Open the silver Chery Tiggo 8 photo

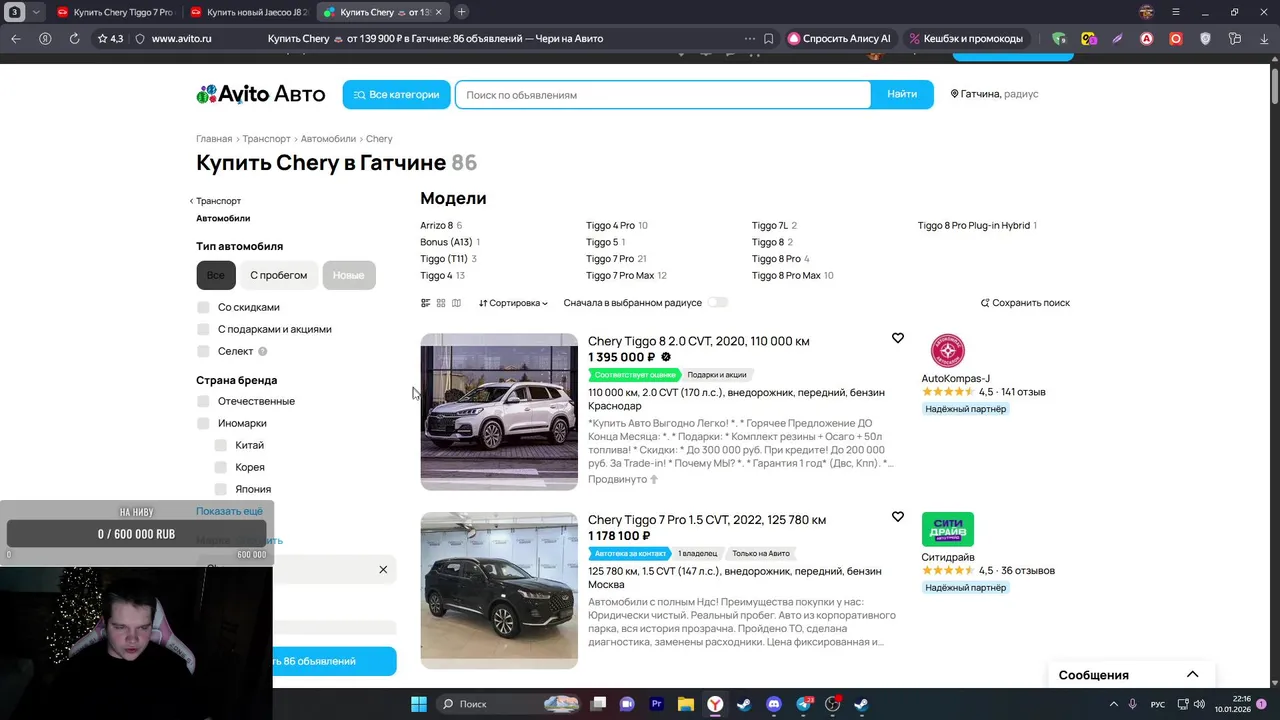(499, 412)
